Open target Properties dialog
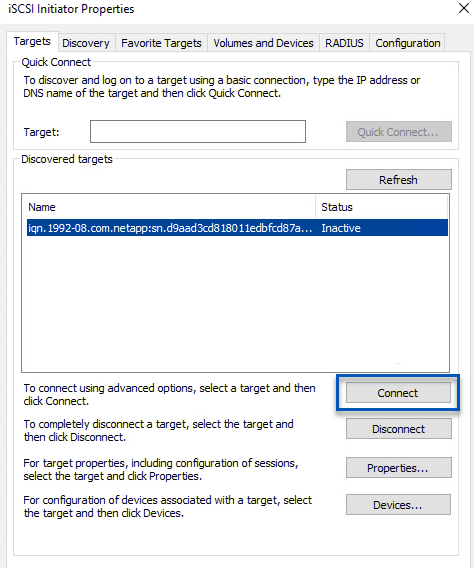The image size is (474, 568). pos(399,468)
